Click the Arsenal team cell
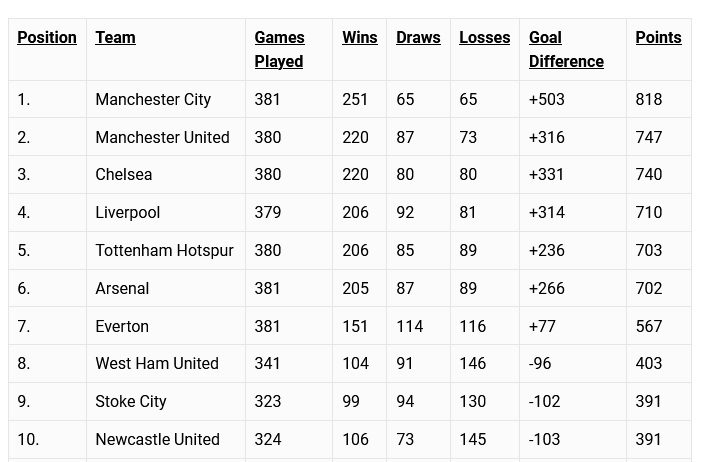This screenshot has width=703, height=462. 122,288
